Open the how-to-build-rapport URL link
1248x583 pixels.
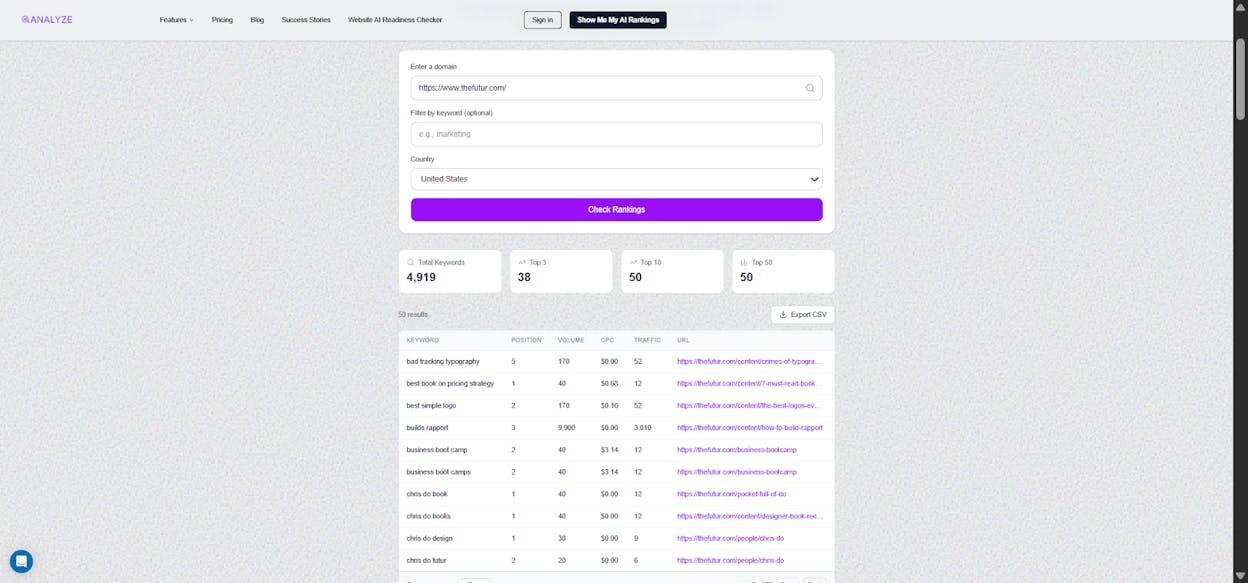tap(750, 427)
